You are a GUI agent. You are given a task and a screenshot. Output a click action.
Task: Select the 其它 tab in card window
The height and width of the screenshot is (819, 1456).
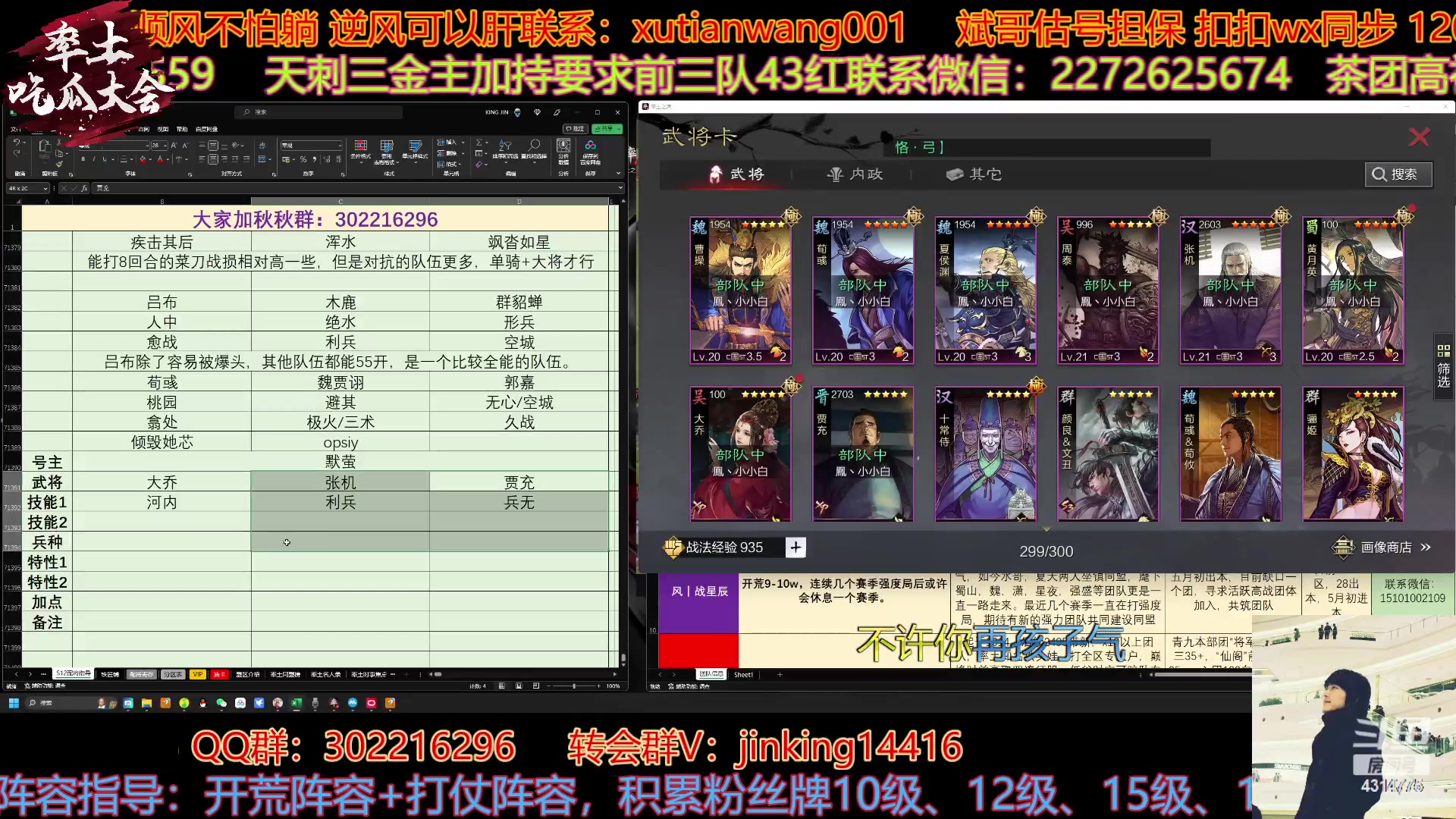(974, 174)
